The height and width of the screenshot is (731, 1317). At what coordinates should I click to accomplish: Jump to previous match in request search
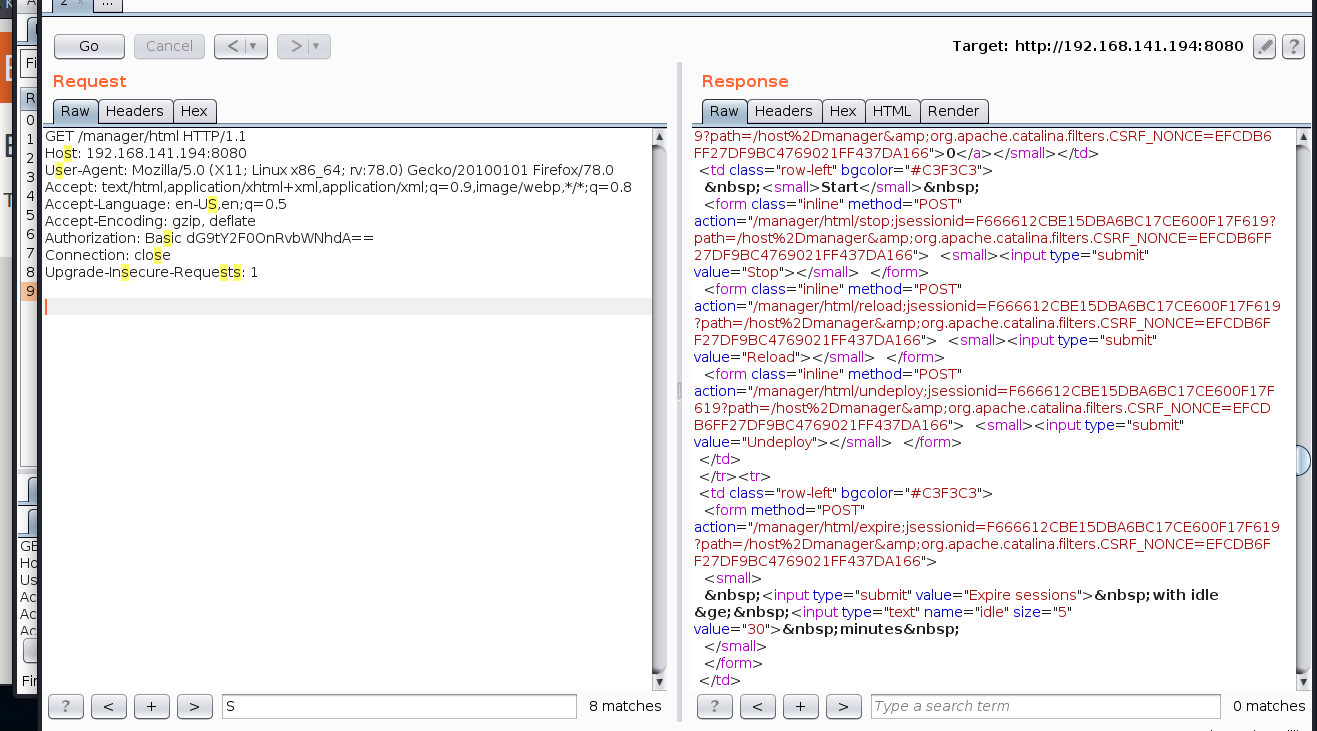[108, 706]
